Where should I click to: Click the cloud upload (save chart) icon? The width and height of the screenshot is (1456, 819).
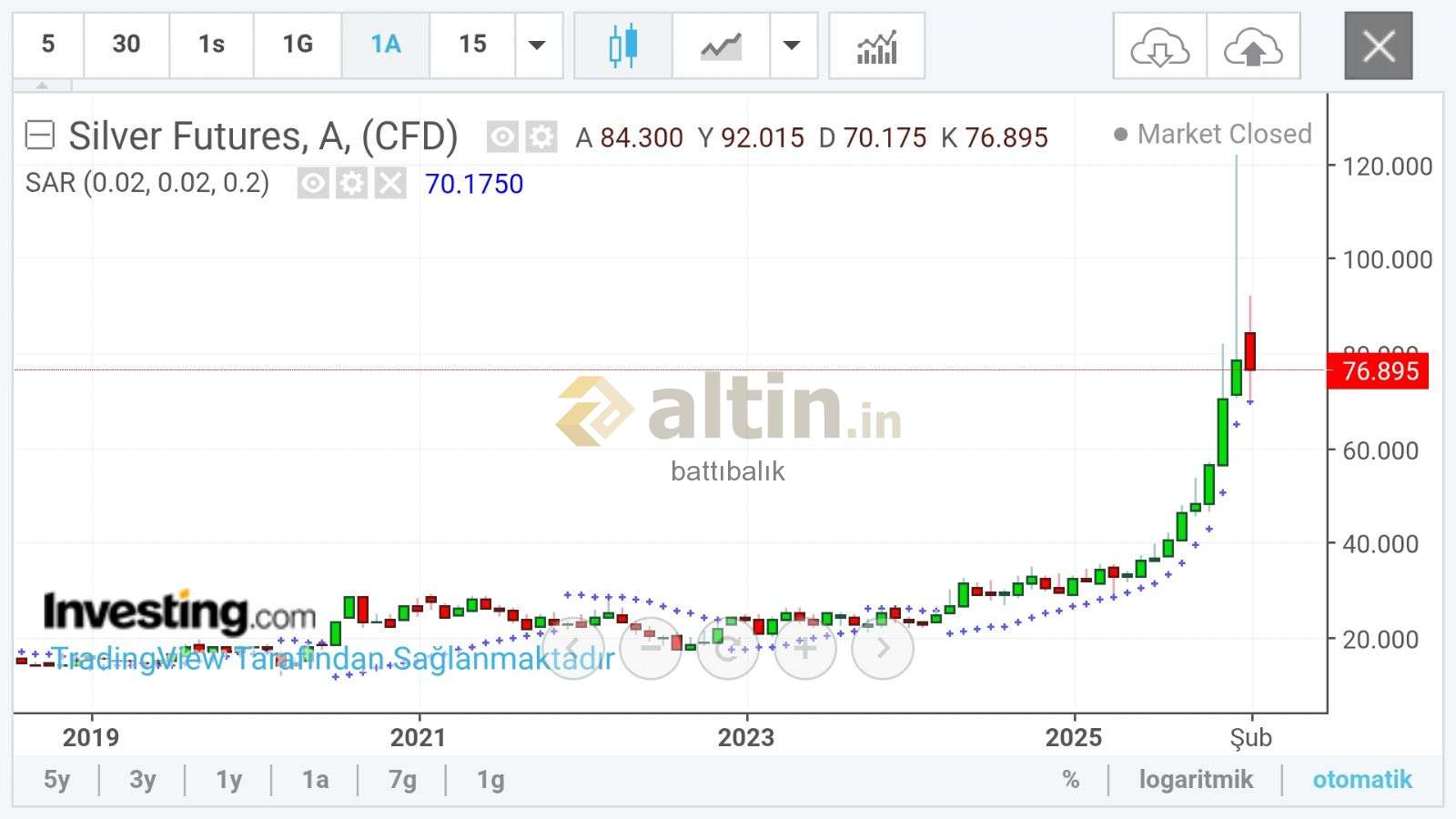(x=1253, y=46)
